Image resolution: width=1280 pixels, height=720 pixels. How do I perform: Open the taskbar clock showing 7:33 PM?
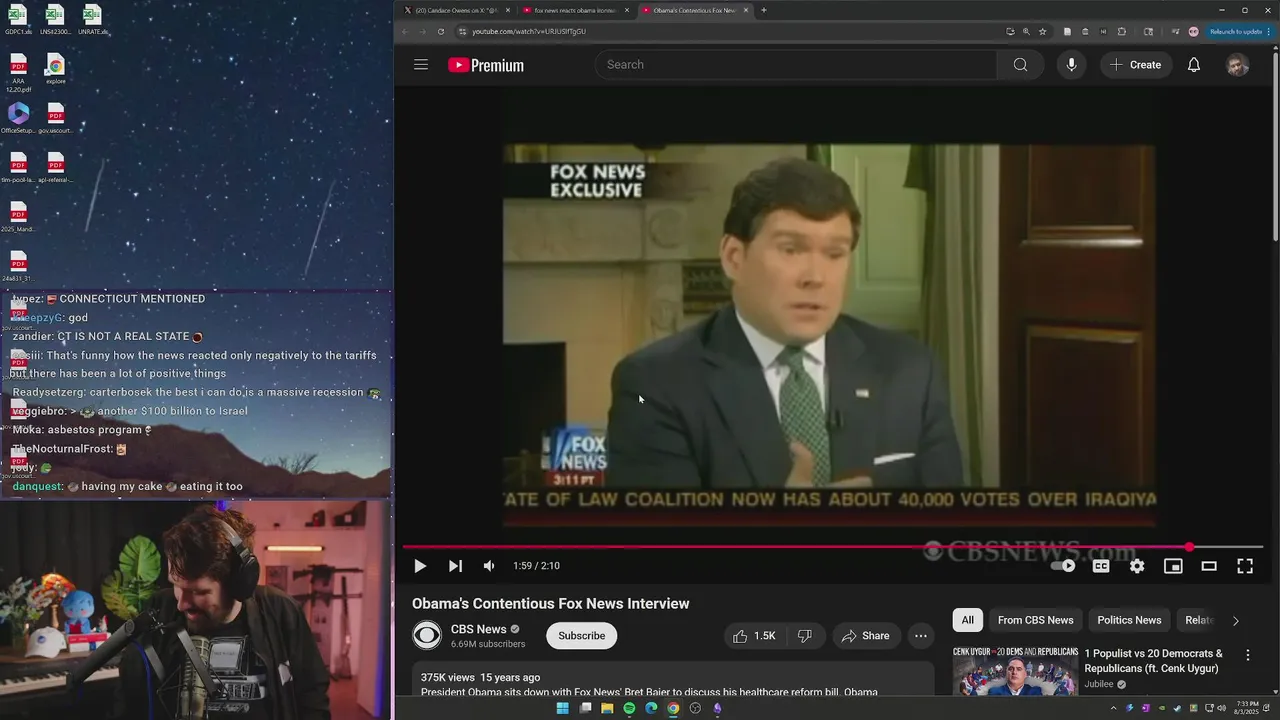pyautogui.click(x=1247, y=708)
